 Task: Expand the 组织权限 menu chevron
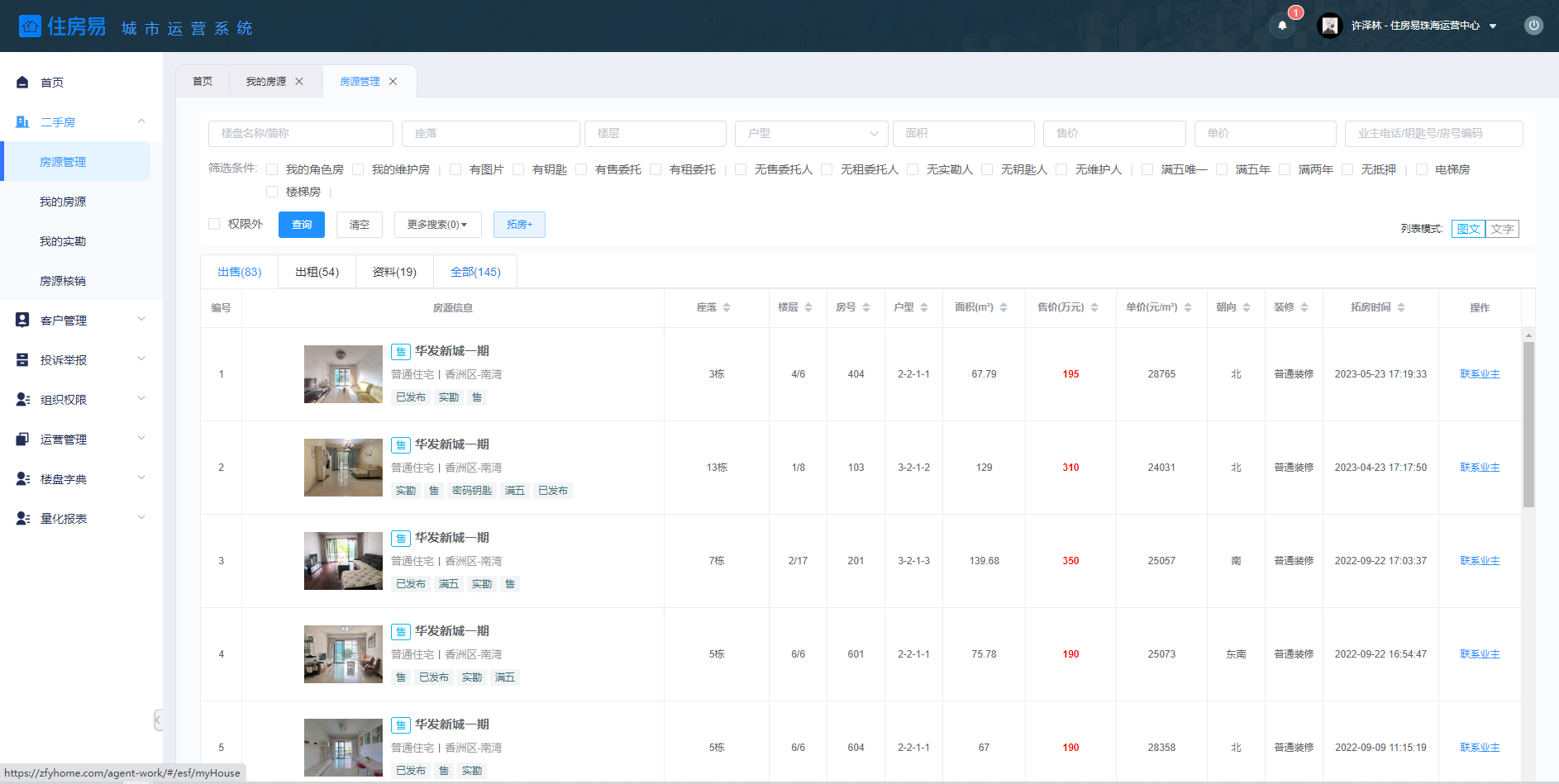click(141, 398)
